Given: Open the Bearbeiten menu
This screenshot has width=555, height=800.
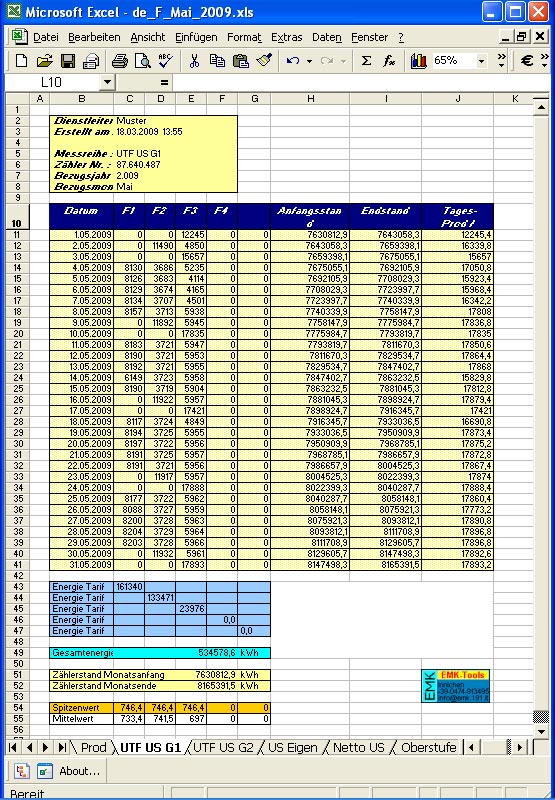Looking at the screenshot, I should pos(94,37).
